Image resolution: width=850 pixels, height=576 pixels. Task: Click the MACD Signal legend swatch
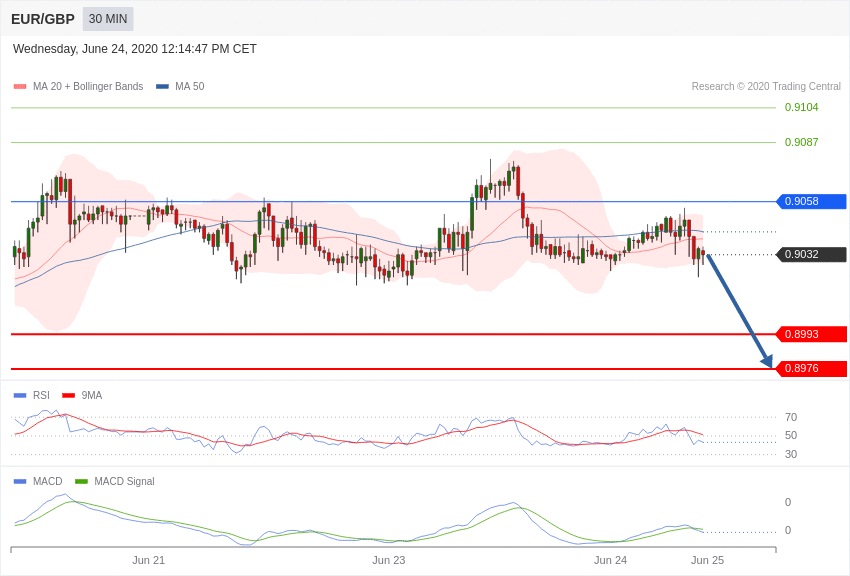(x=81, y=481)
